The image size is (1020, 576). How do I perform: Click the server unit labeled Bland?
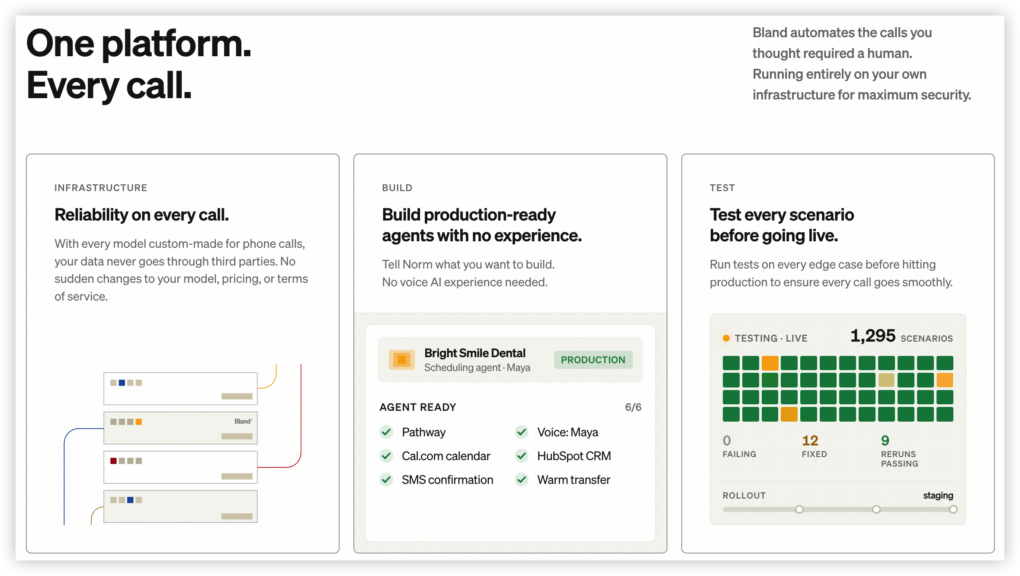pyautogui.click(x=180, y=428)
